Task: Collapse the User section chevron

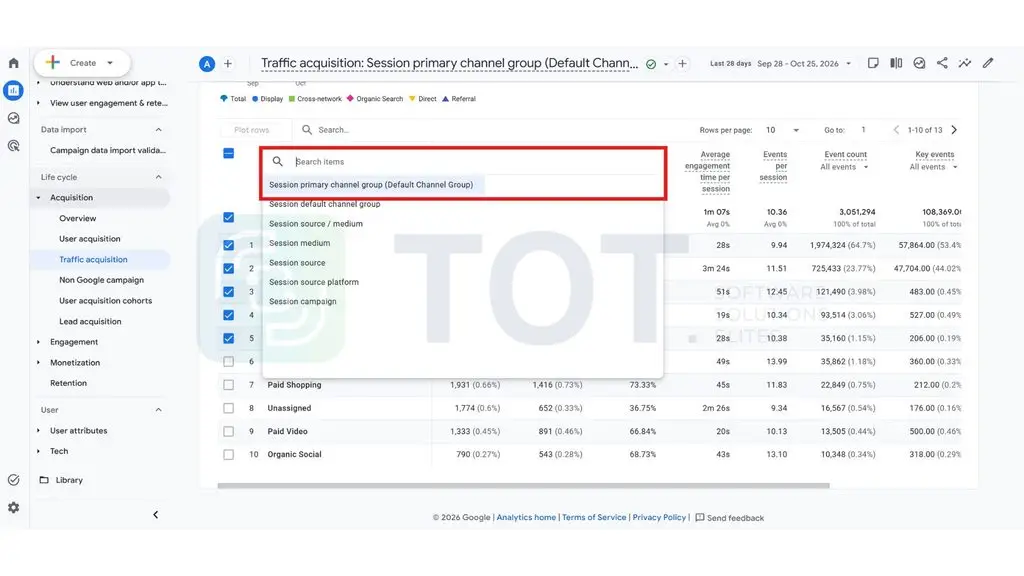Action: pos(159,410)
